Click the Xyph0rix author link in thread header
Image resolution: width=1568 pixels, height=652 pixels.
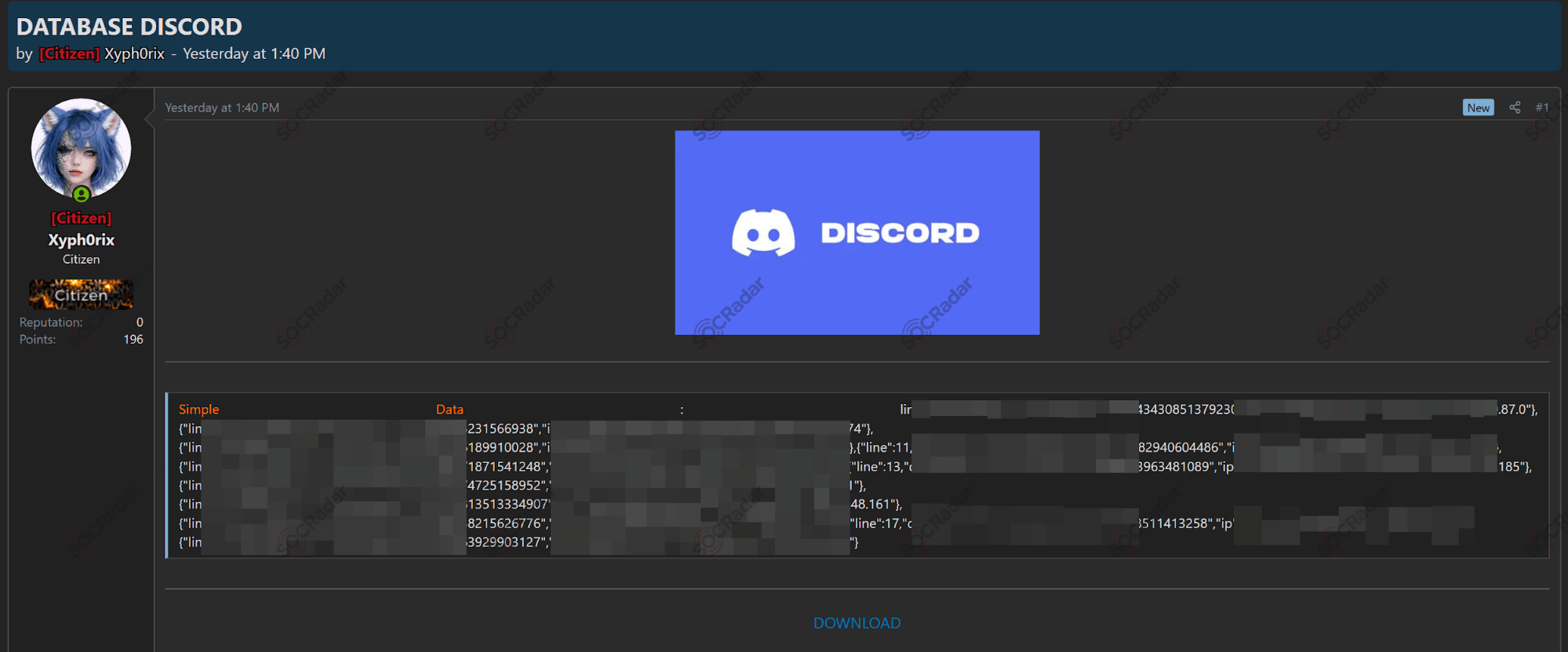[x=134, y=53]
